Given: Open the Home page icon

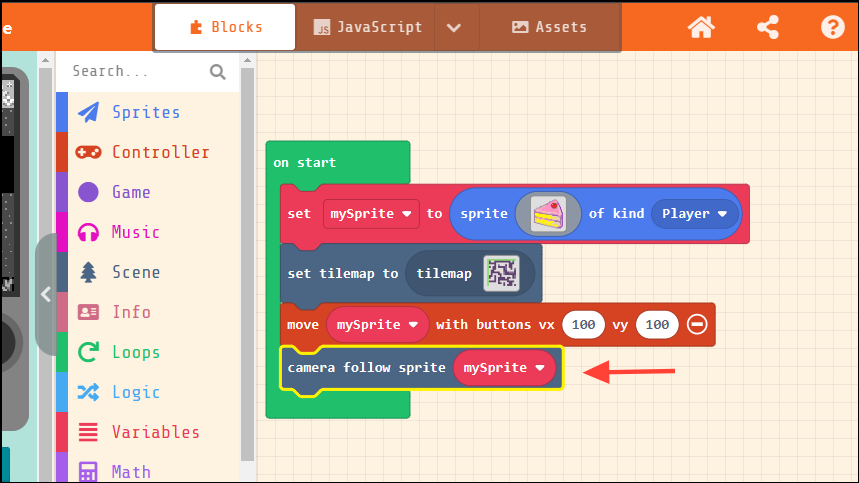Looking at the screenshot, I should click(x=701, y=27).
